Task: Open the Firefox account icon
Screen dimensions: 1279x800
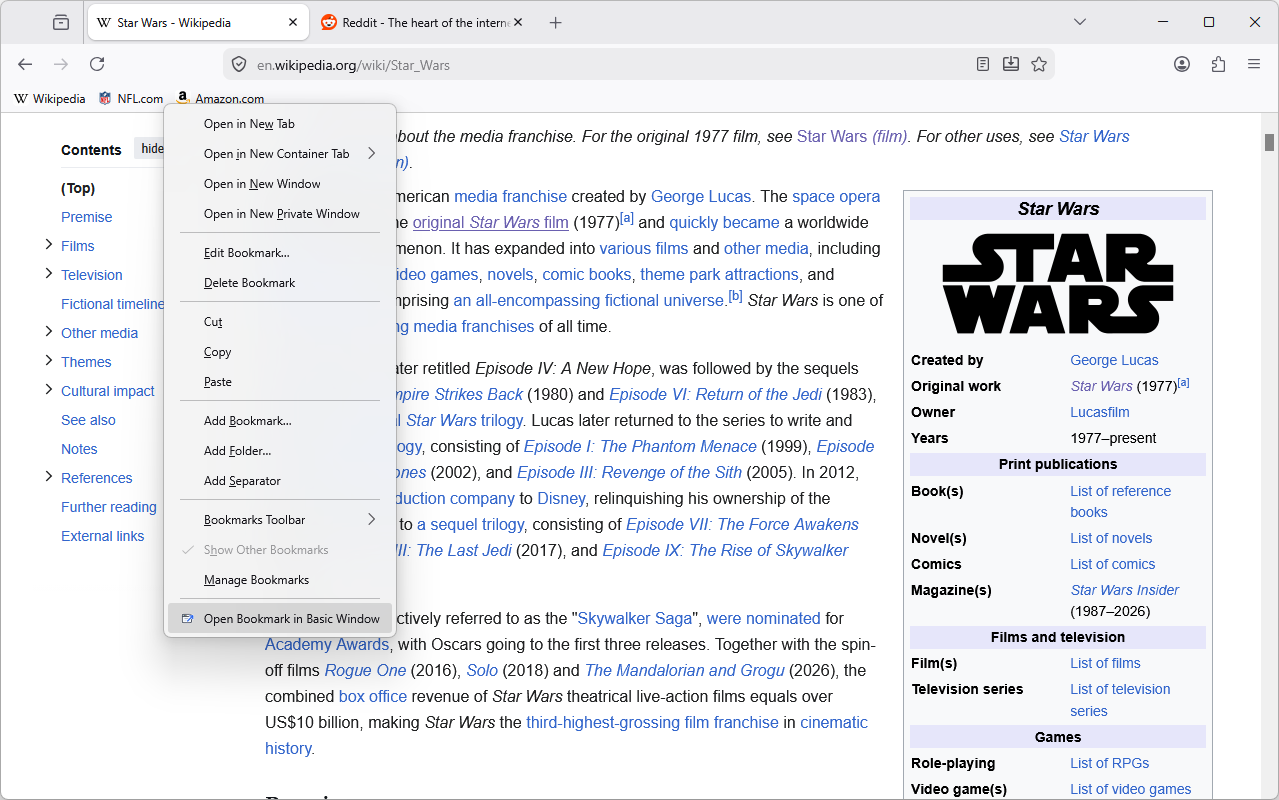Action: (x=1182, y=64)
